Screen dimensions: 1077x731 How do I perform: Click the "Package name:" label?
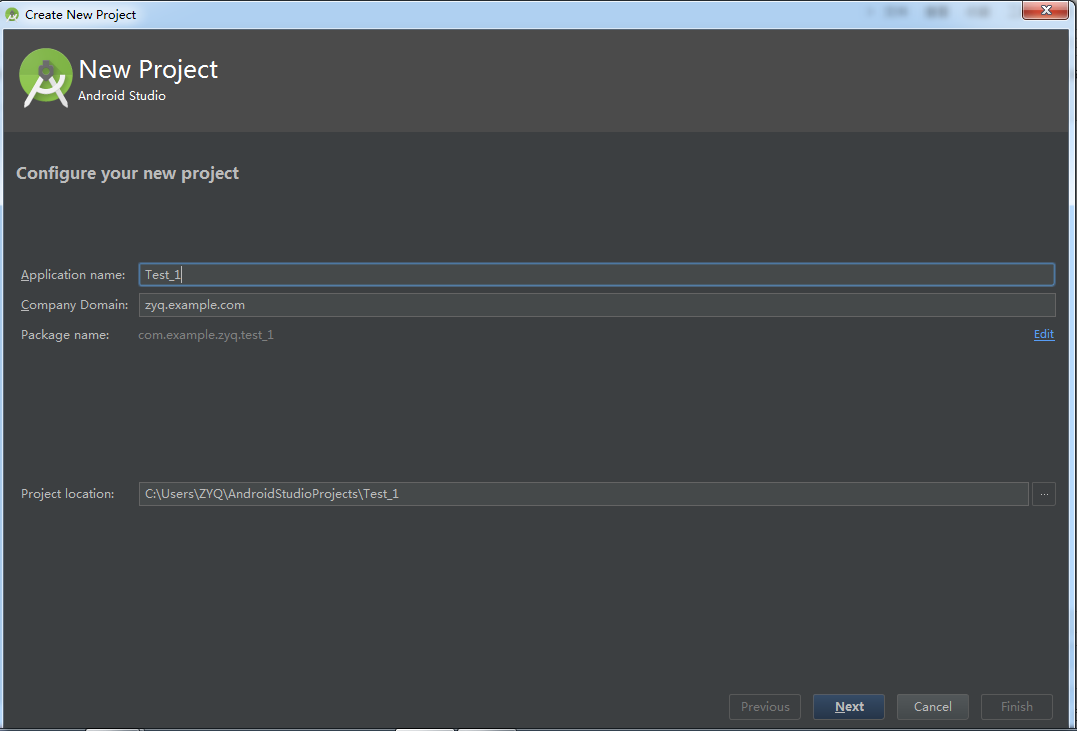[x=65, y=335]
